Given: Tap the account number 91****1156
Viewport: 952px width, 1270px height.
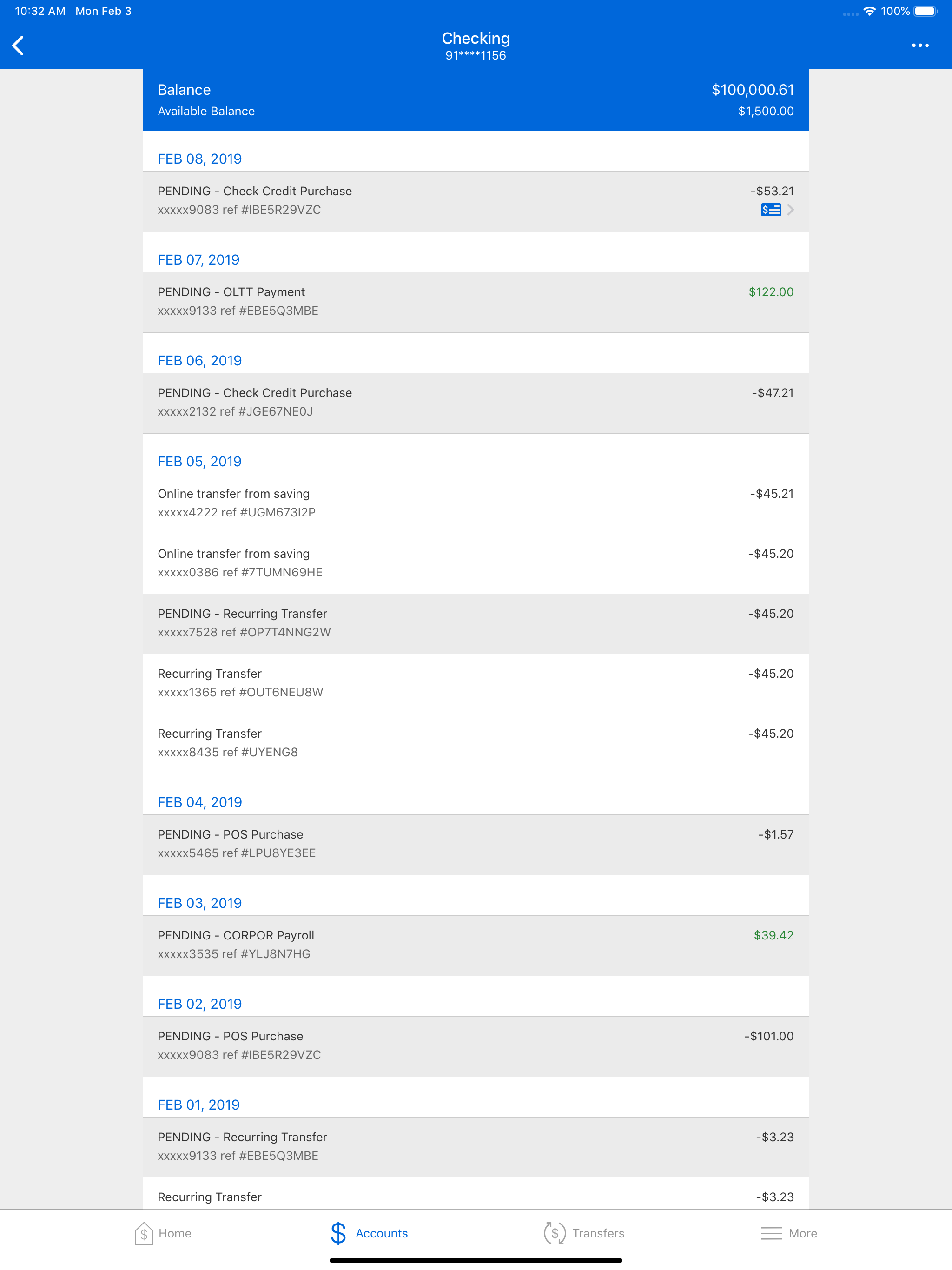Looking at the screenshot, I should click(476, 56).
